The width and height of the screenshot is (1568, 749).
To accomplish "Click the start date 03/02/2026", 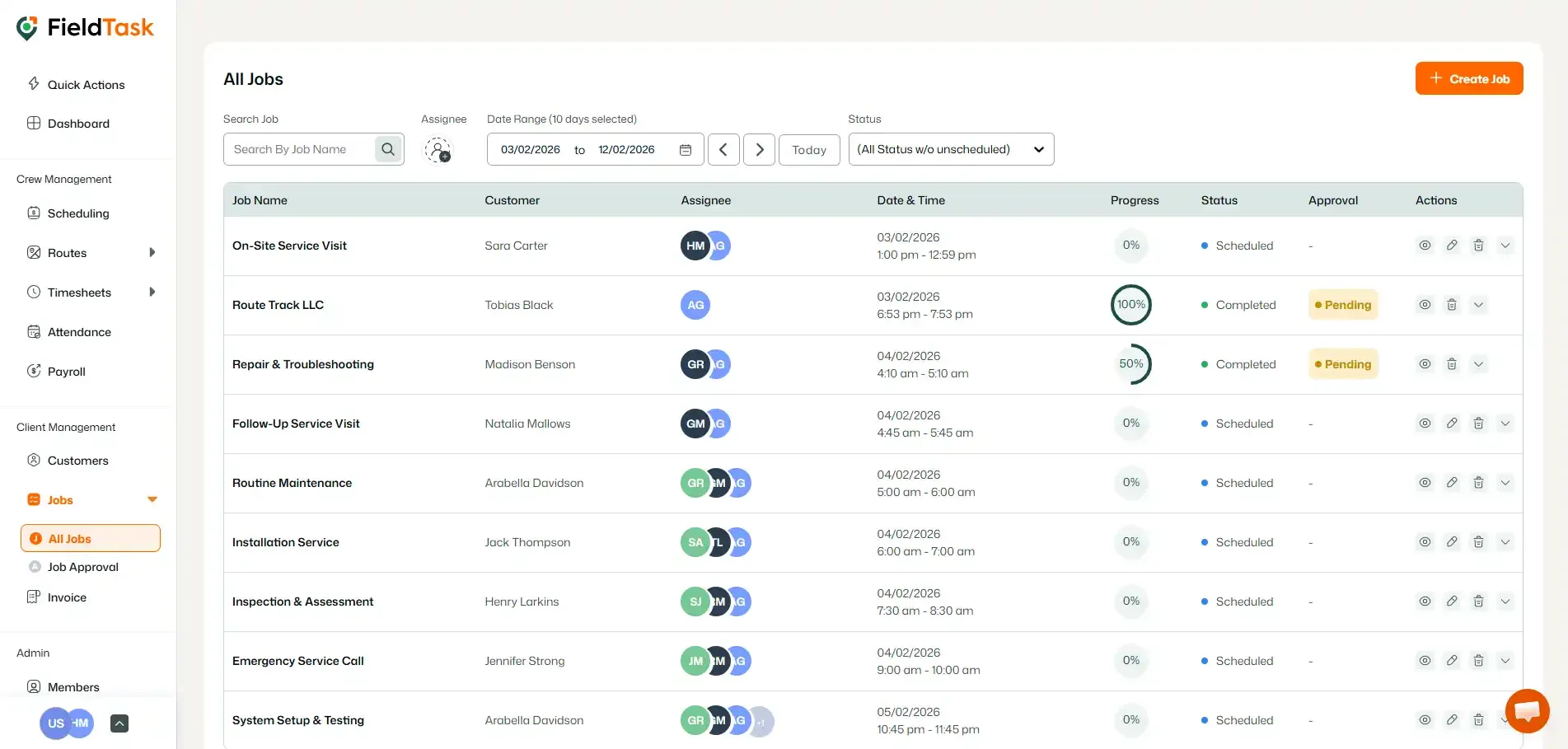I will click(531, 150).
